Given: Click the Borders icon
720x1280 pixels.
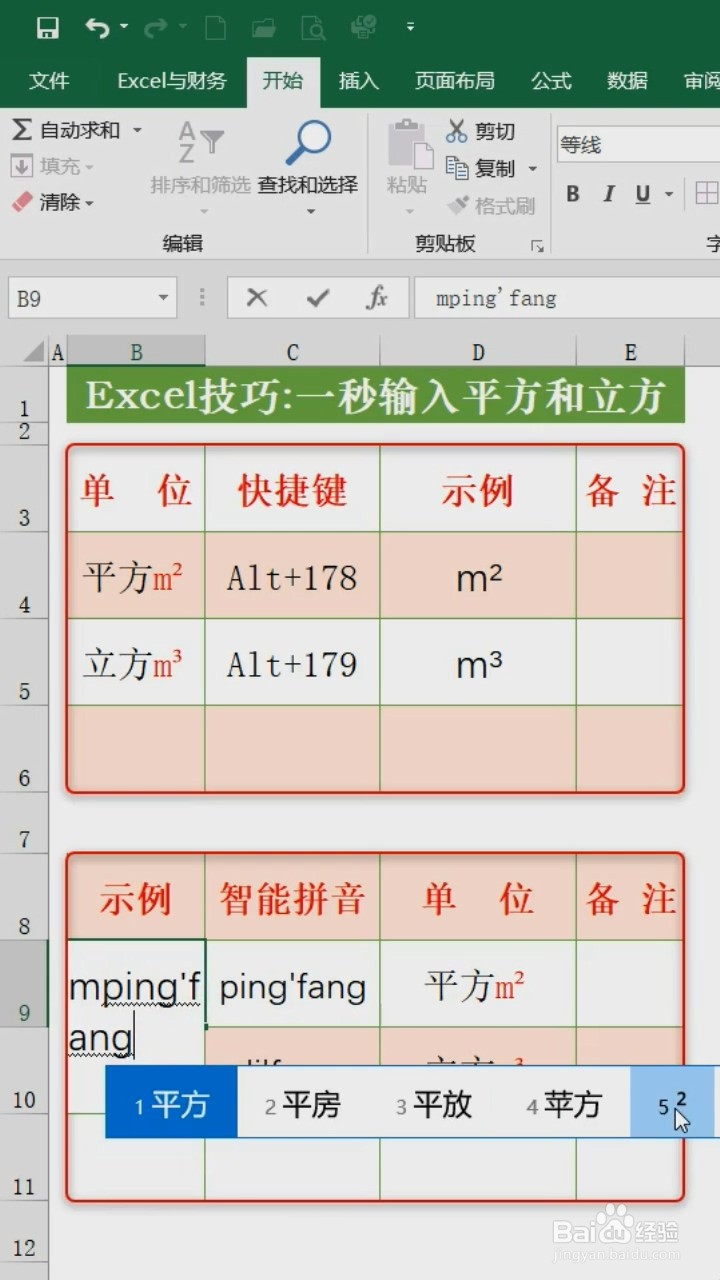Looking at the screenshot, I should tap(707, 194).
